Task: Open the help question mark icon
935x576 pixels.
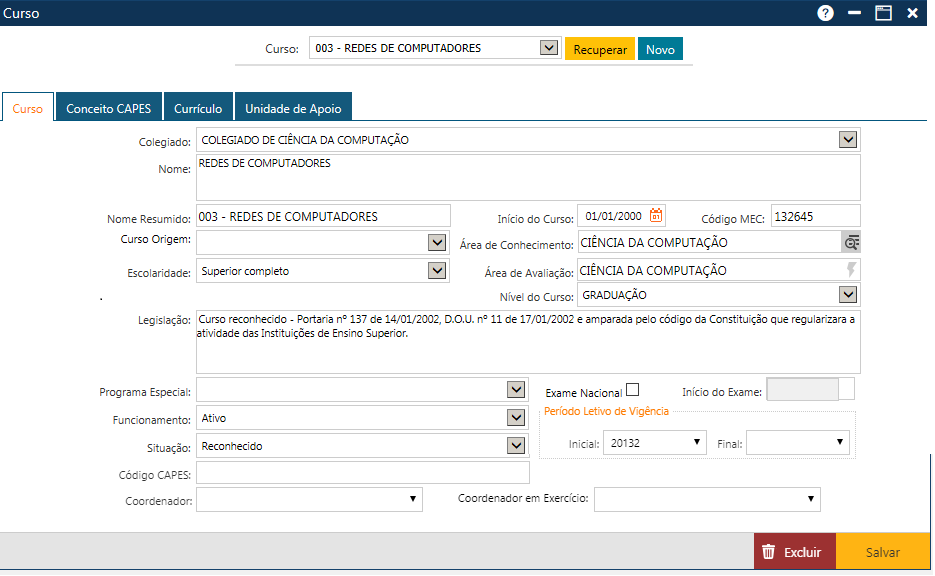Action: pyautogui.click(x=825, y=13)
